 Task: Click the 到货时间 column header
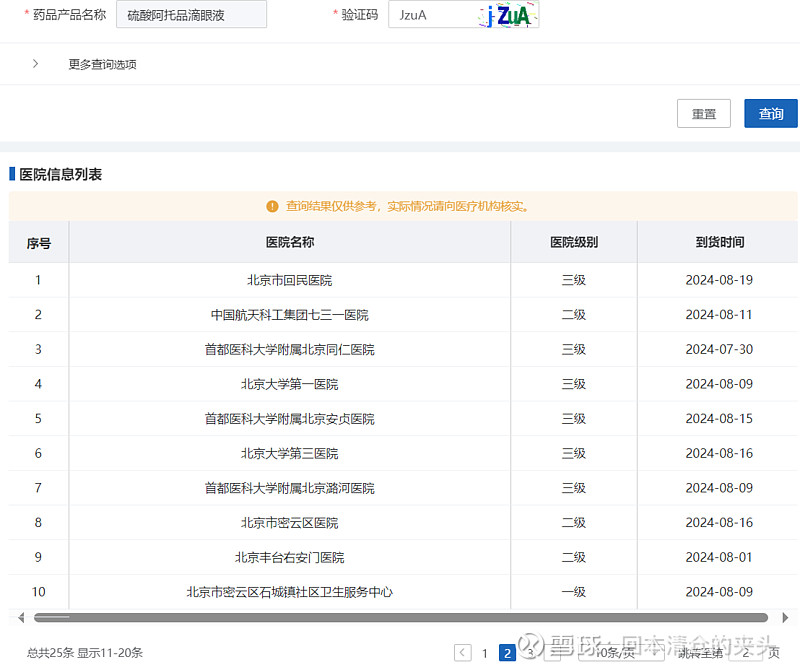[x=719, y=242]
